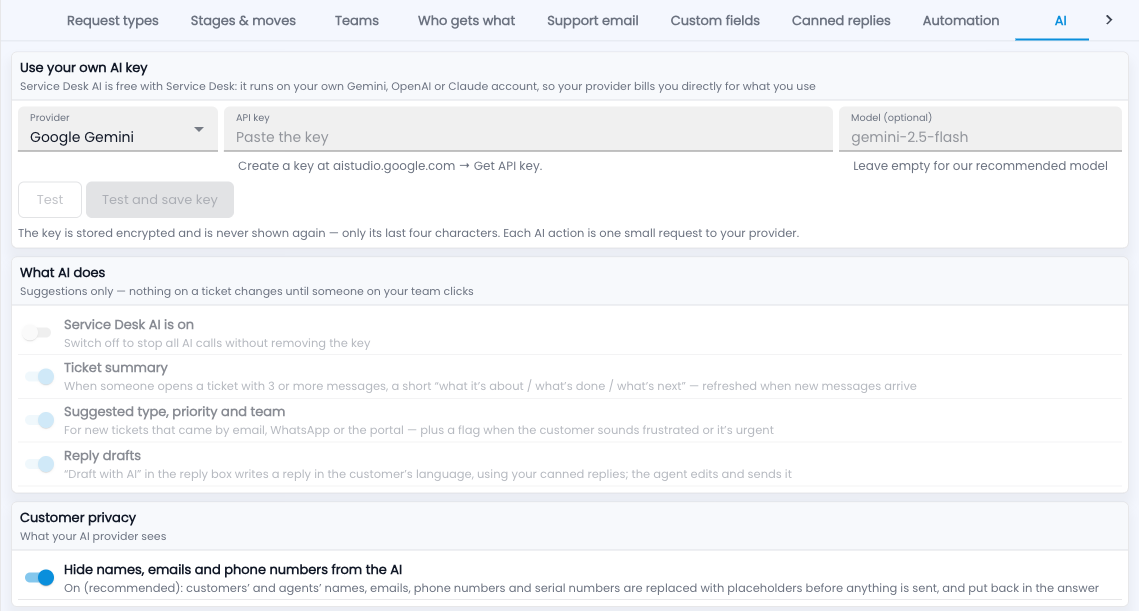
Task: Switch to the Stages & moves tab
Action: pos(243,20)
